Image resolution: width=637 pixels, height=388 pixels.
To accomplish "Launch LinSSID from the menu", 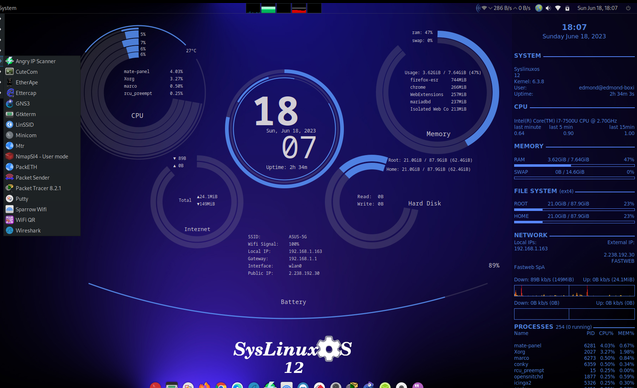I will [x=42, y=124].
